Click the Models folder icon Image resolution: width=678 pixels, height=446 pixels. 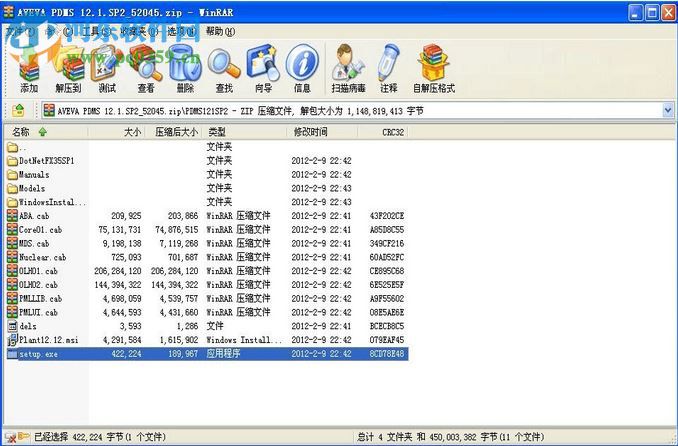(x=13, y=189)
